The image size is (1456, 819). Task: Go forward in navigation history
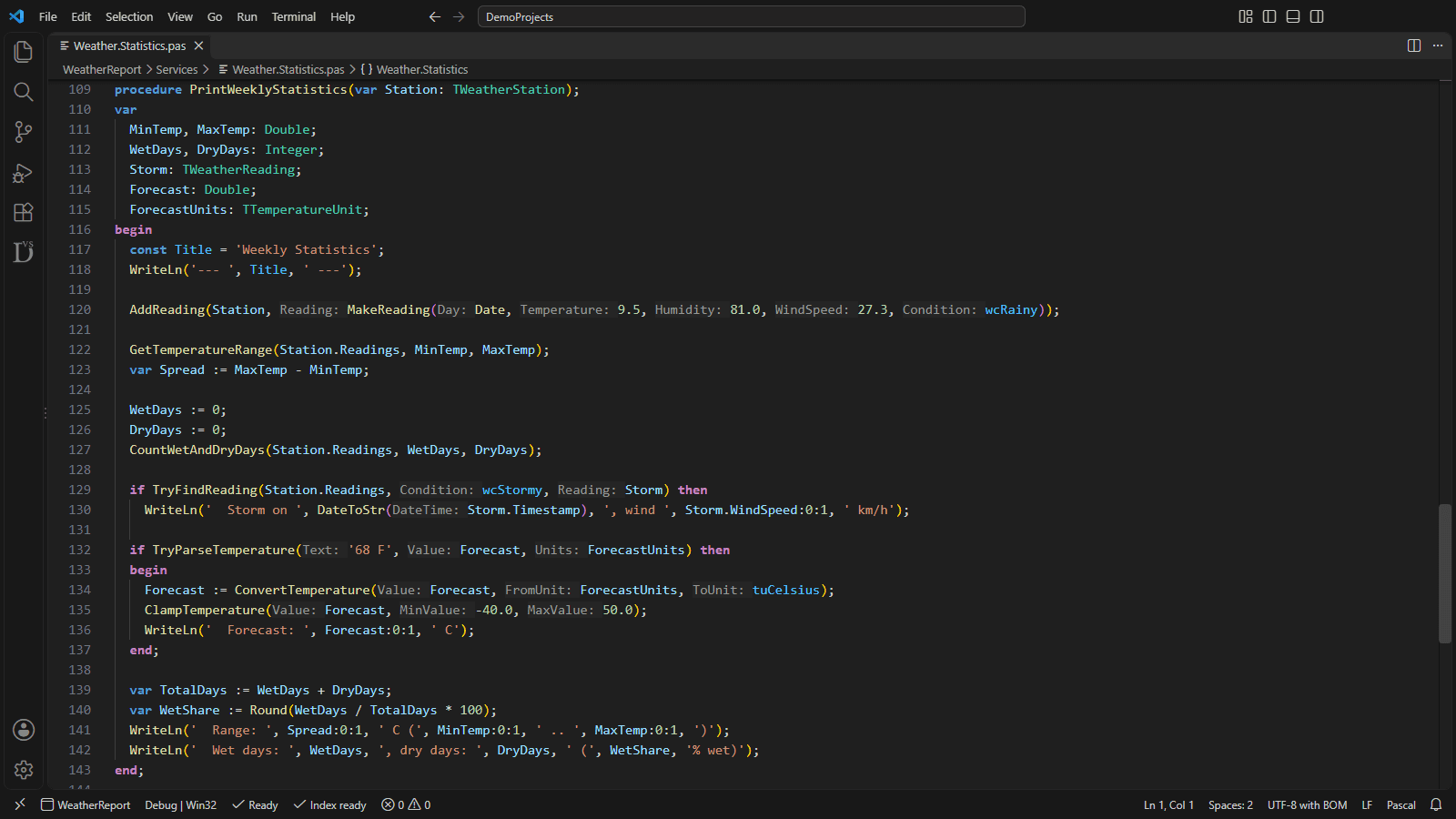(x=459, y=16)
